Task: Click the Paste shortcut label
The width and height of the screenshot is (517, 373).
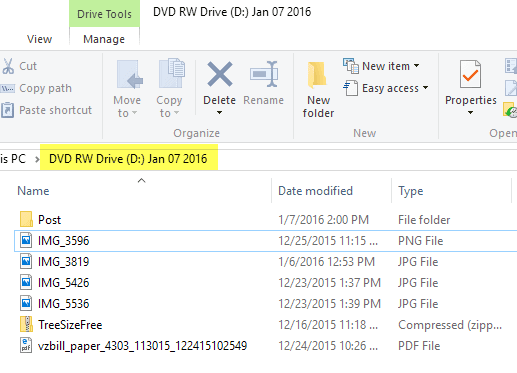Action: [55, 110]
